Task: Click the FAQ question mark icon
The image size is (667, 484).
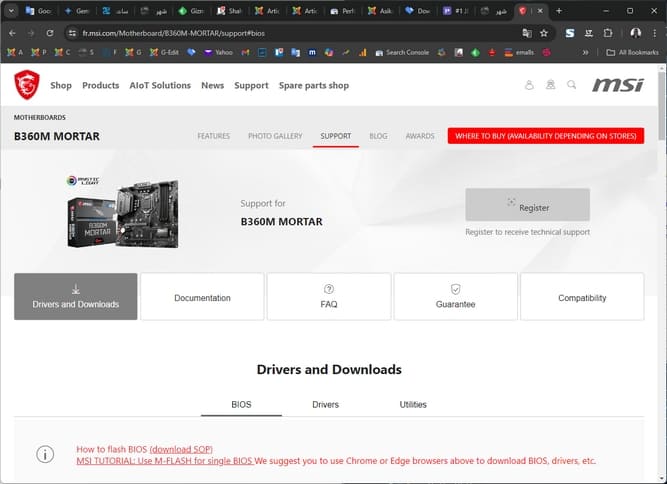Action: [329, 289]
